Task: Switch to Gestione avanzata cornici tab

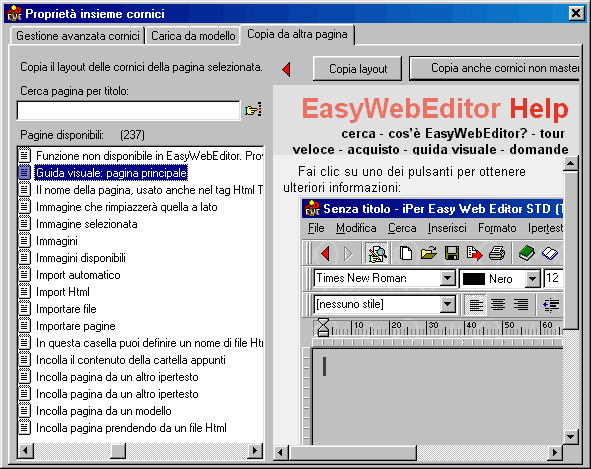Action: point(78,36)
